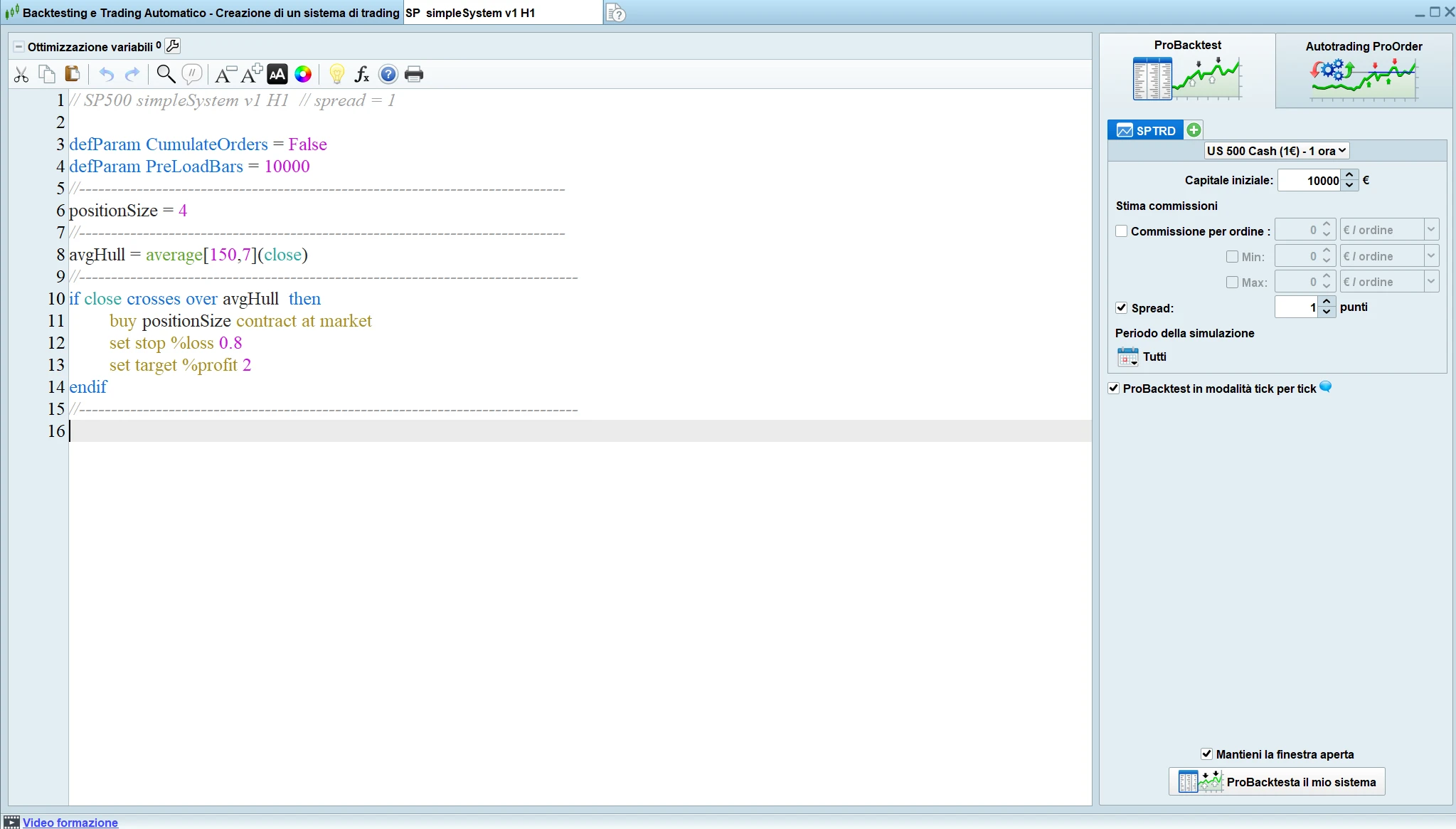Enable the Commissione per ordine checkbox

point(1122,231)
